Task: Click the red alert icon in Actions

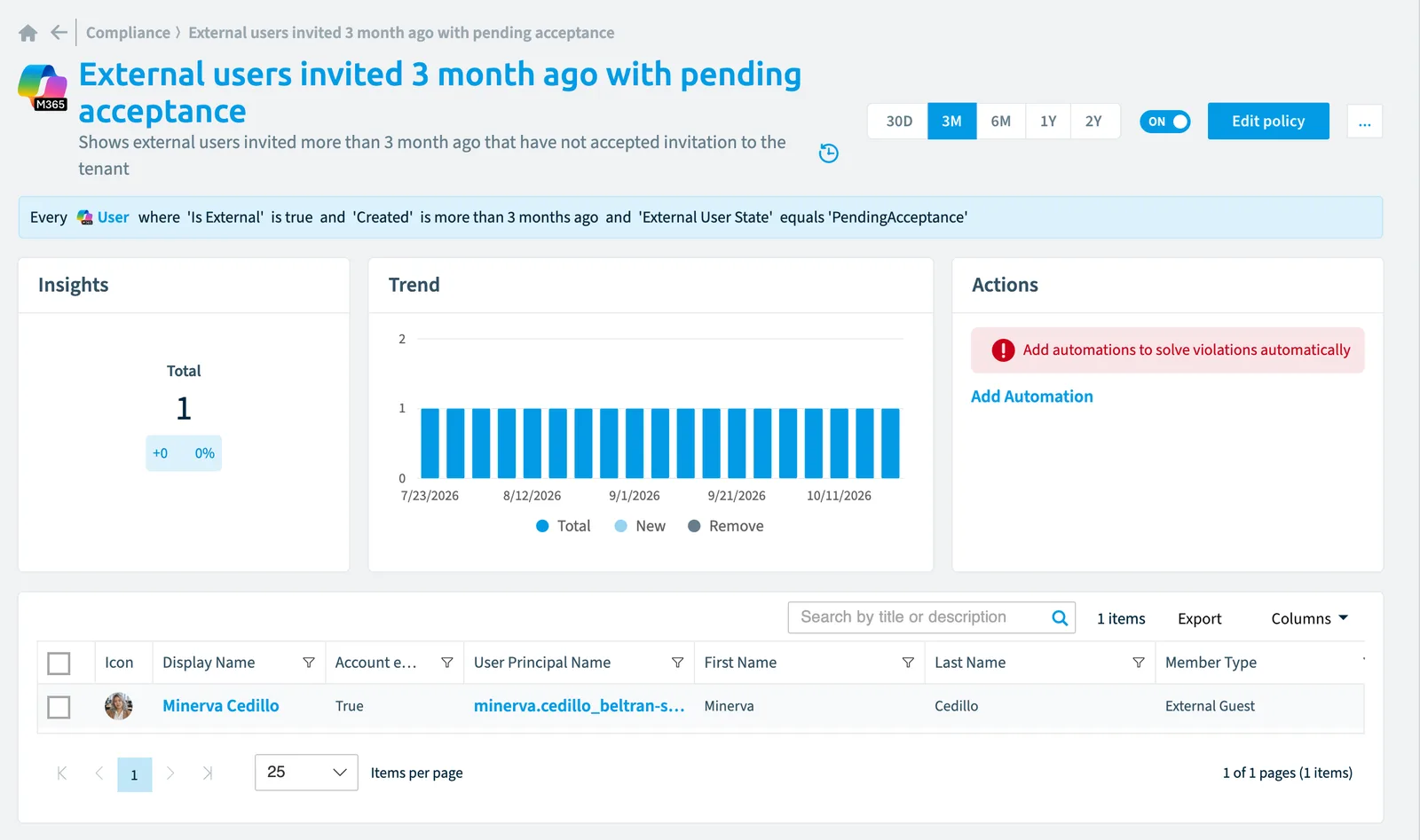Action: click(1003, 350)
